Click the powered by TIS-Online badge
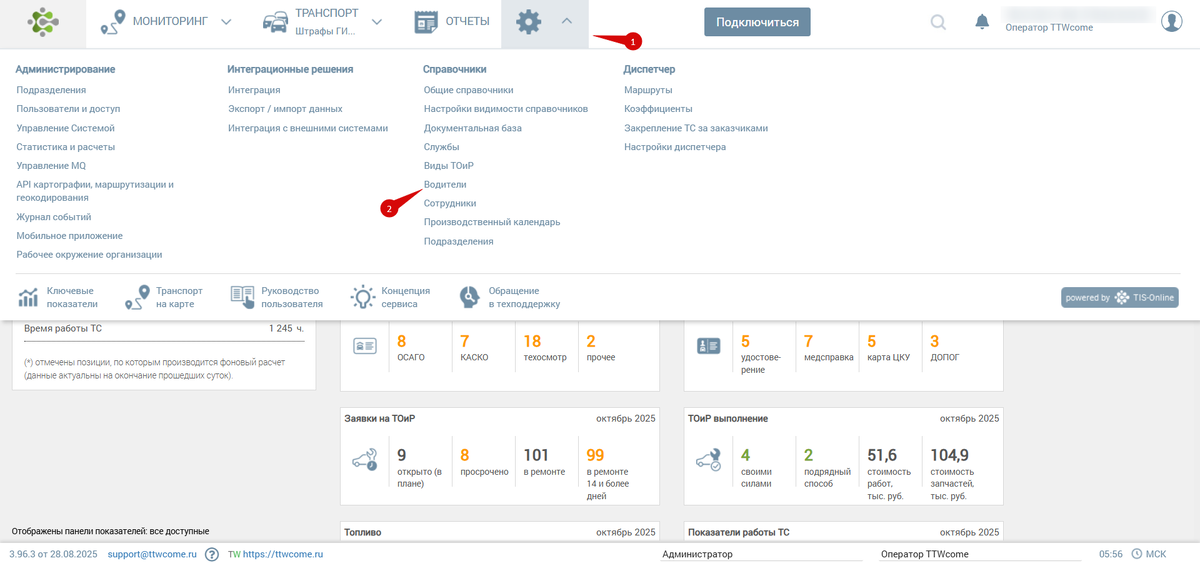Screen dimensions: 1200x563 tap(1120, 298)
